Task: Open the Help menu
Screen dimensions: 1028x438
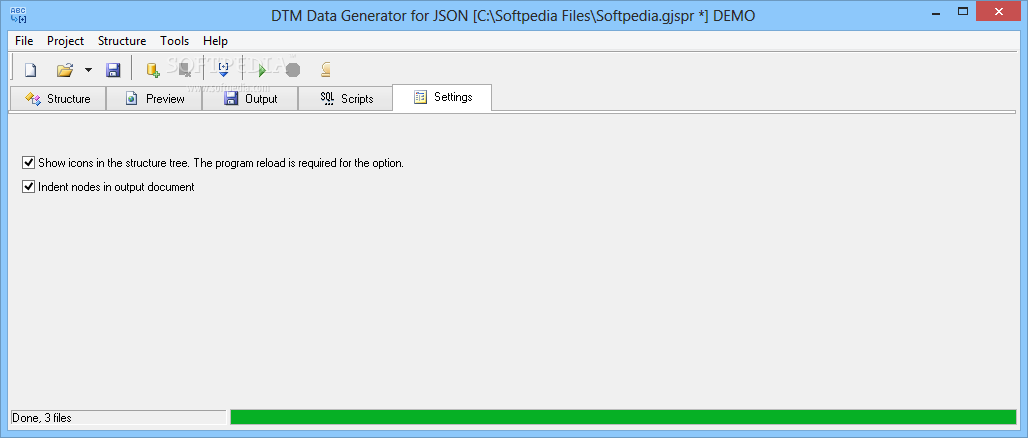Action: pyautogui.click(x=215, y=41)
